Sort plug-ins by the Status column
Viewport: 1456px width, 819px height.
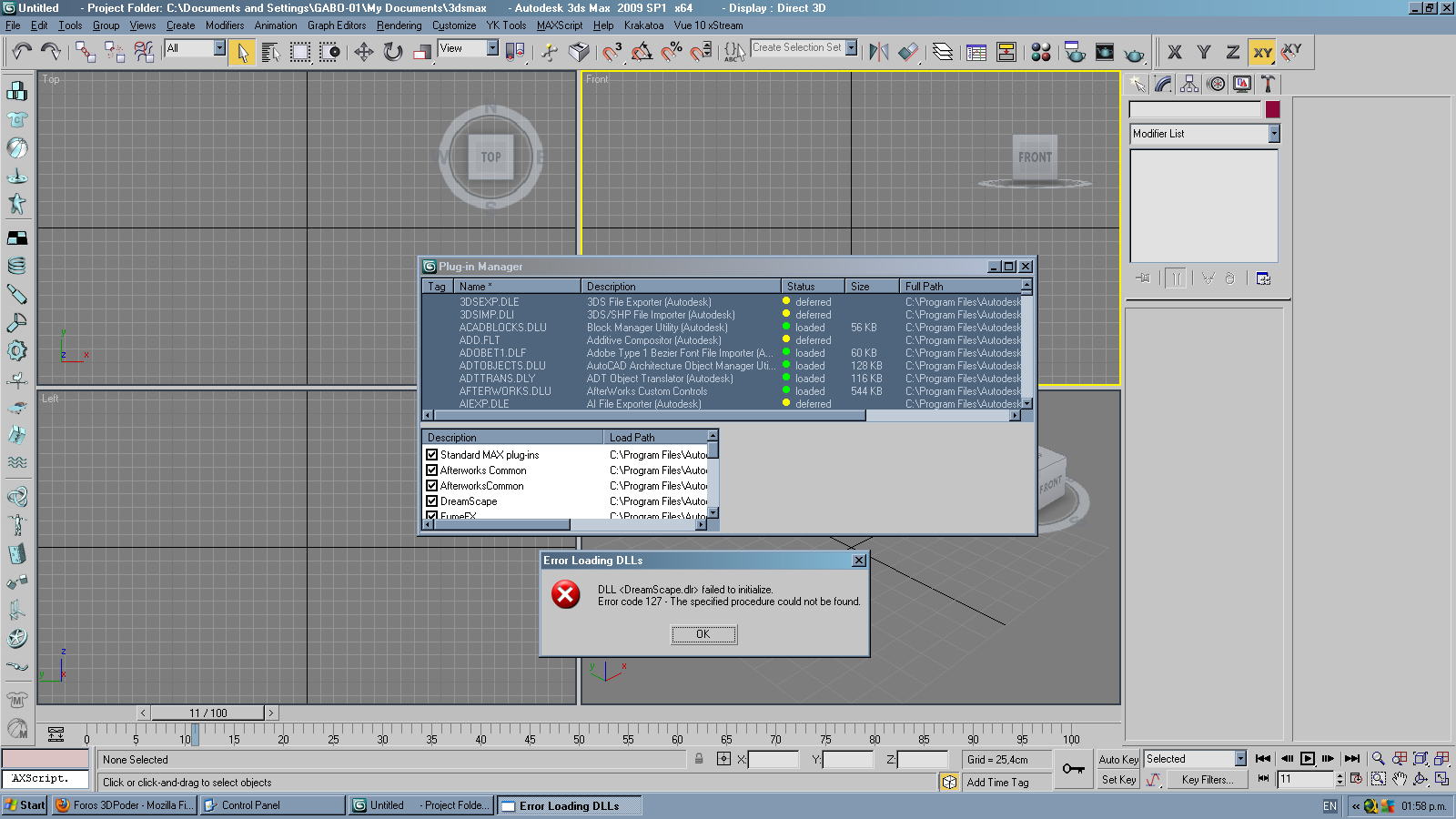click(x=813, y=287)
